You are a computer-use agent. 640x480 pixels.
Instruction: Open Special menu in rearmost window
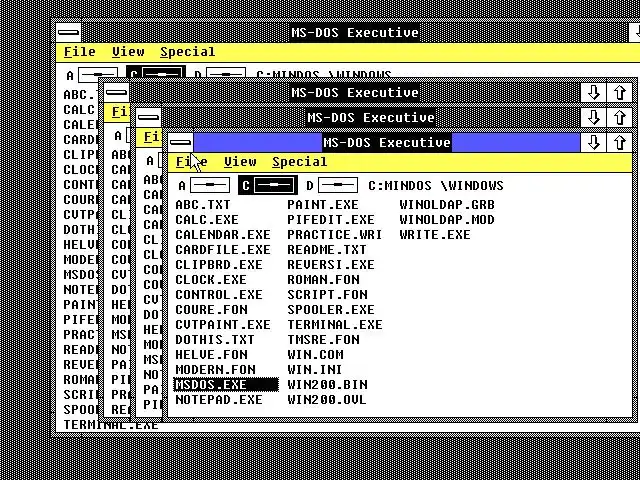click(x=187, y=52)
